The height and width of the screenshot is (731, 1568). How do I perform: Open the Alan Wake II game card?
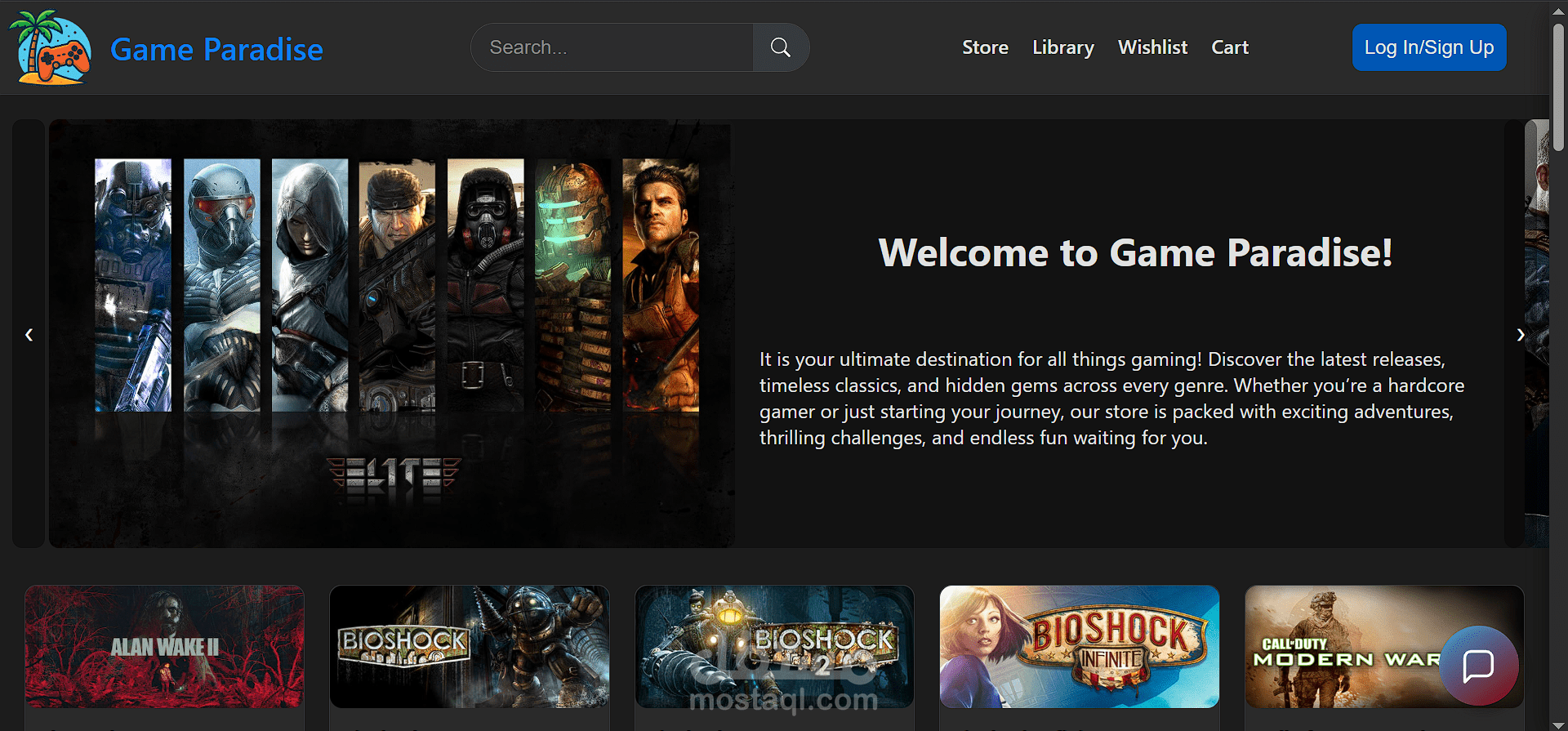(164, 647)
